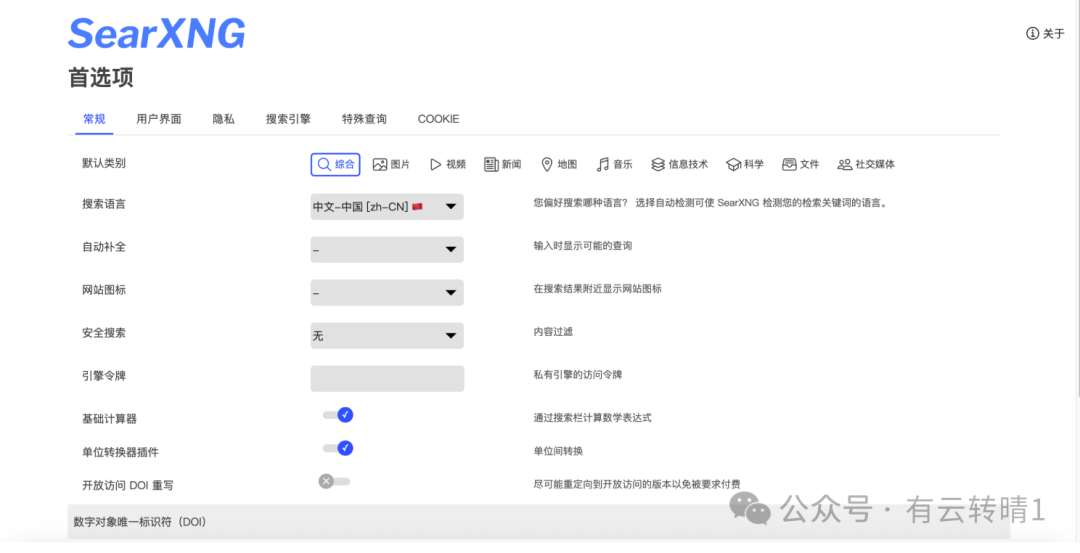Screen dimensions: 1080x553
Task: Click the 开放访问 DOI 重写 label
Action: coord(127,486)
